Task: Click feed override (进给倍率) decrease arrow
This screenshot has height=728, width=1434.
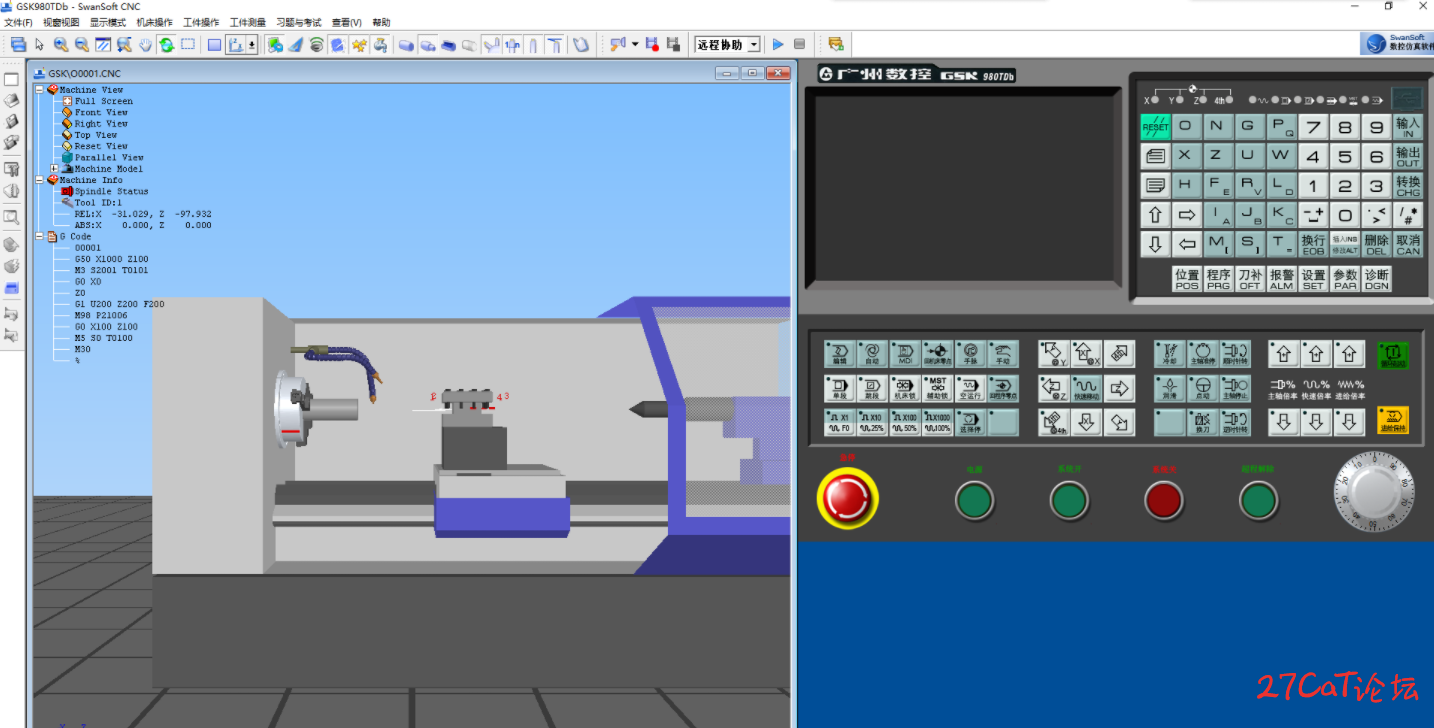Action: (x=1350, y=422)
